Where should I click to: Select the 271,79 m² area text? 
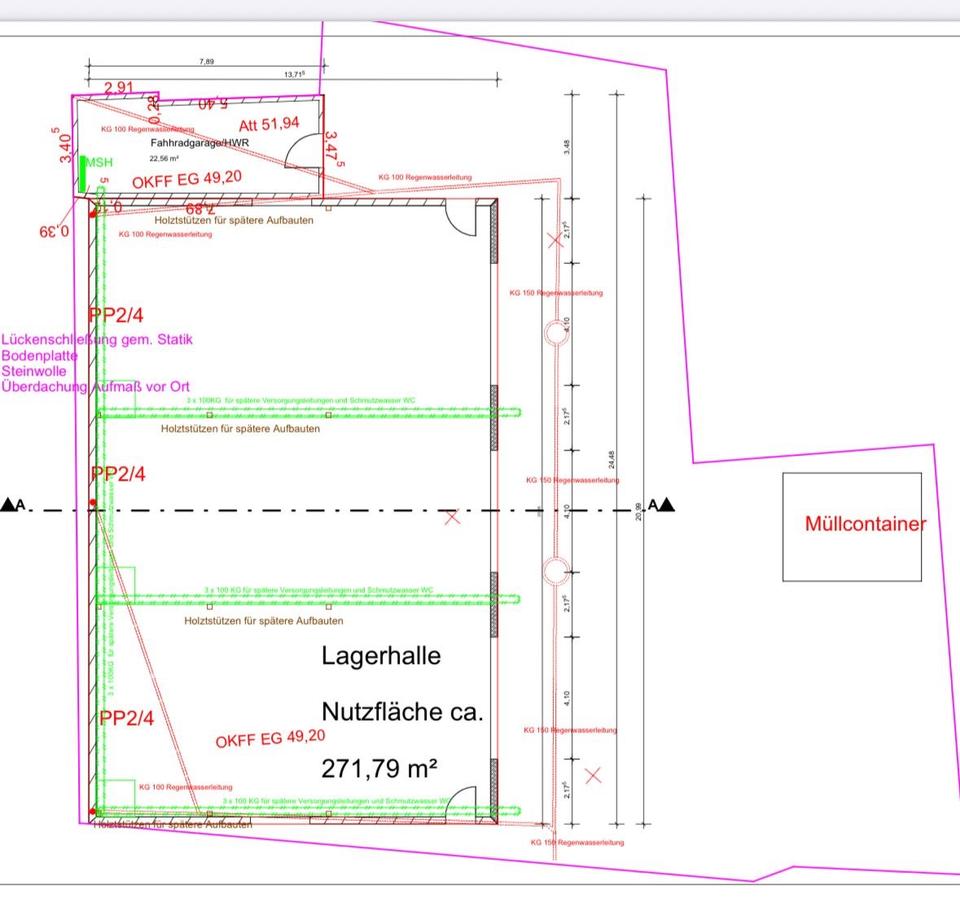pyautogui.click(x=380, y=769)
